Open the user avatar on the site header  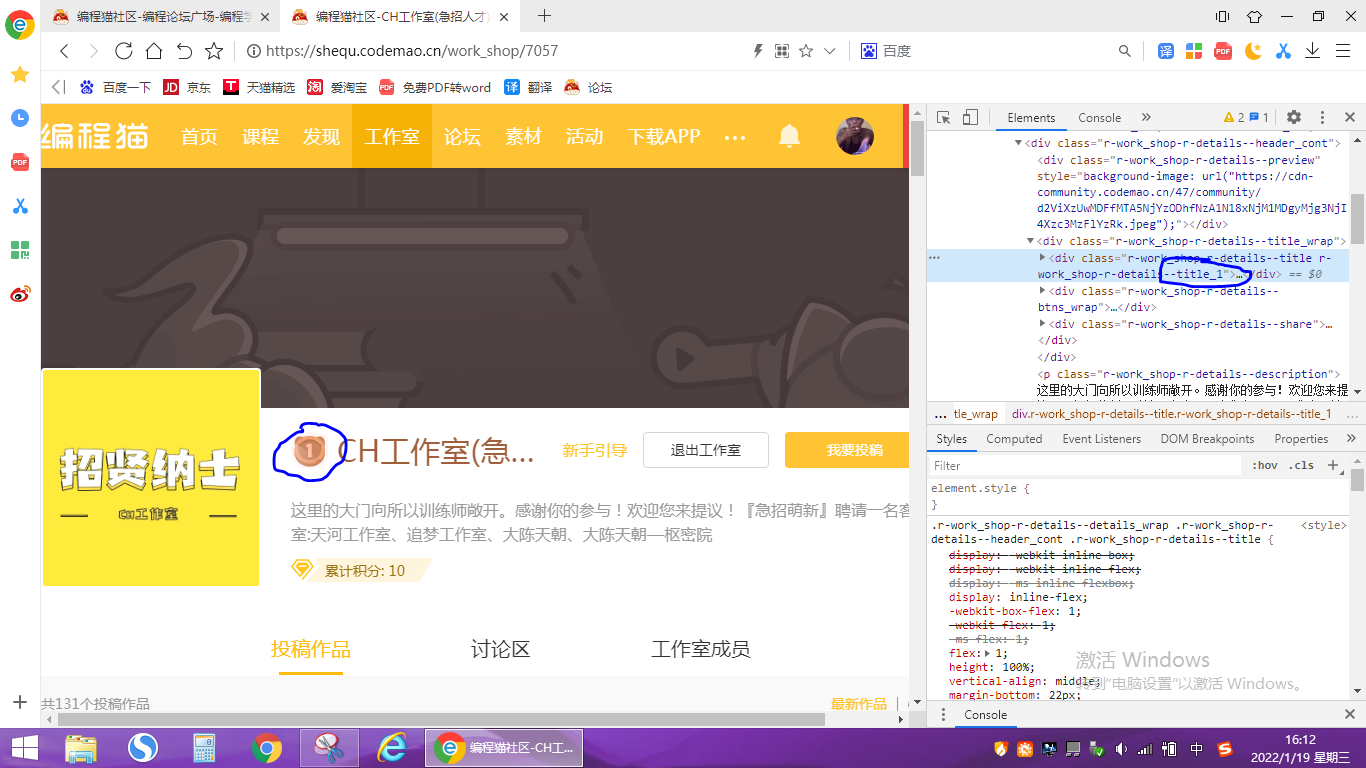click(x=855, y=136)
